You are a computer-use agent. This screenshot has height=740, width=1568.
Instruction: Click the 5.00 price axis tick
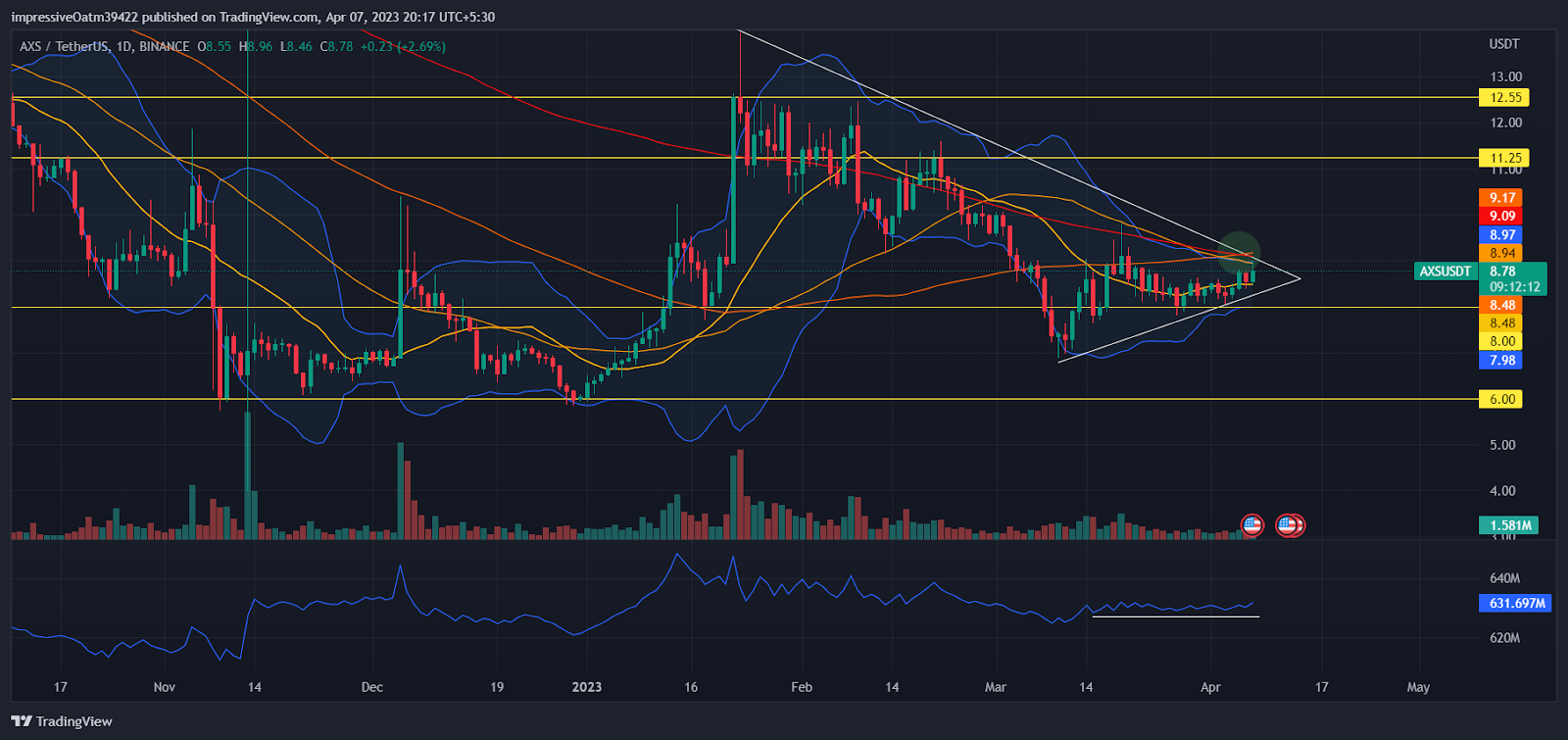[x=1502, y=445]
